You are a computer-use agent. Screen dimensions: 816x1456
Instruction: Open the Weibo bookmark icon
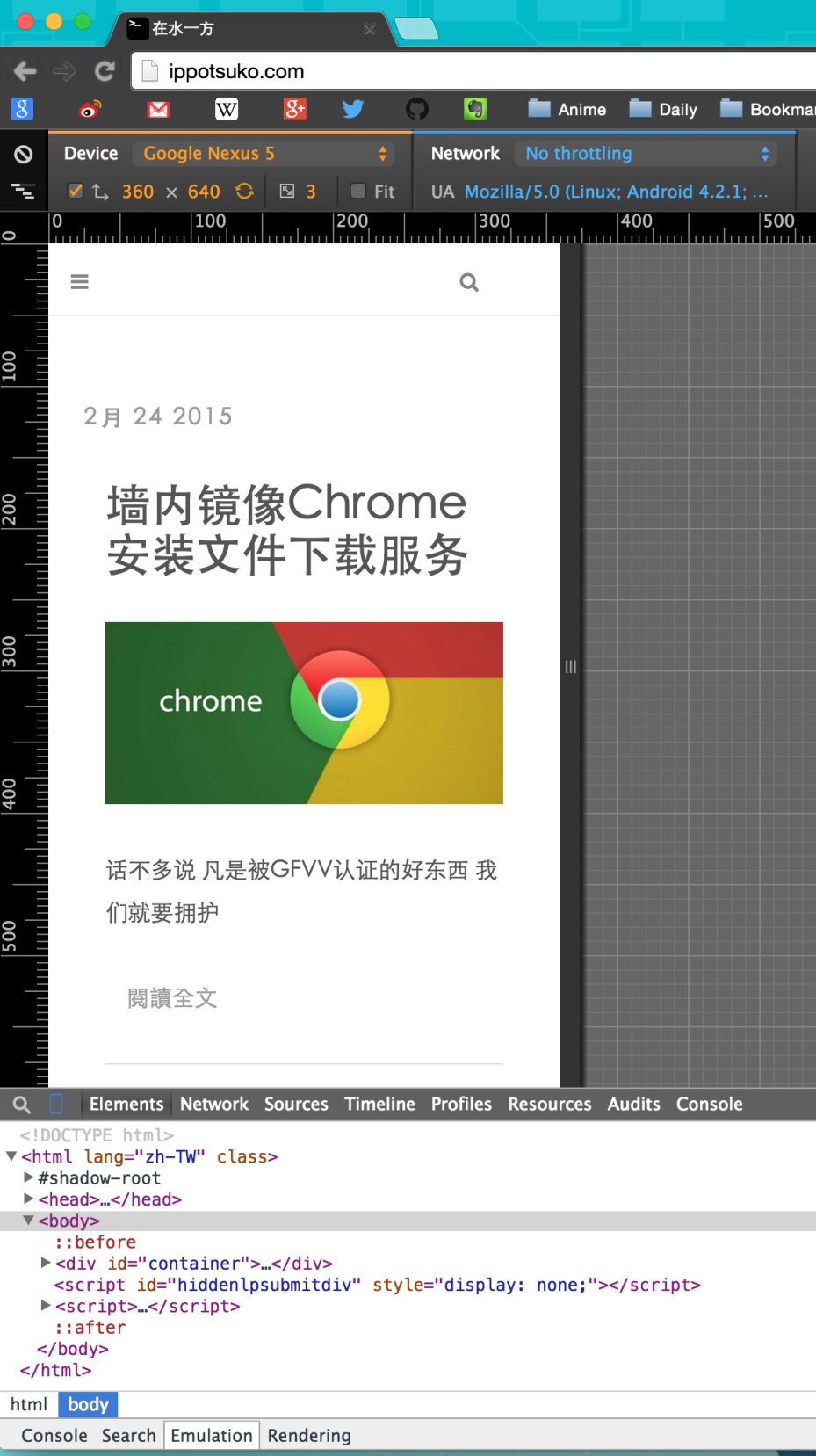pos(90,109)
